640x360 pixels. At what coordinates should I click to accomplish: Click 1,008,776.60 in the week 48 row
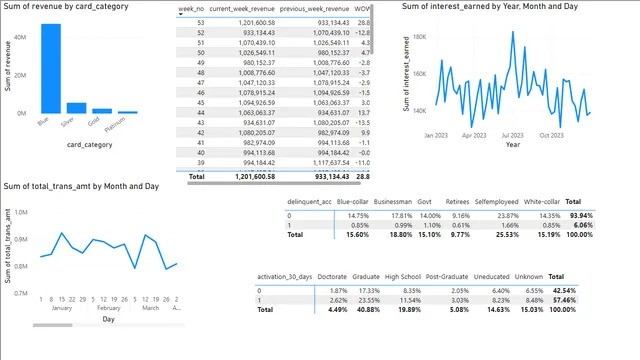point(257,73)
